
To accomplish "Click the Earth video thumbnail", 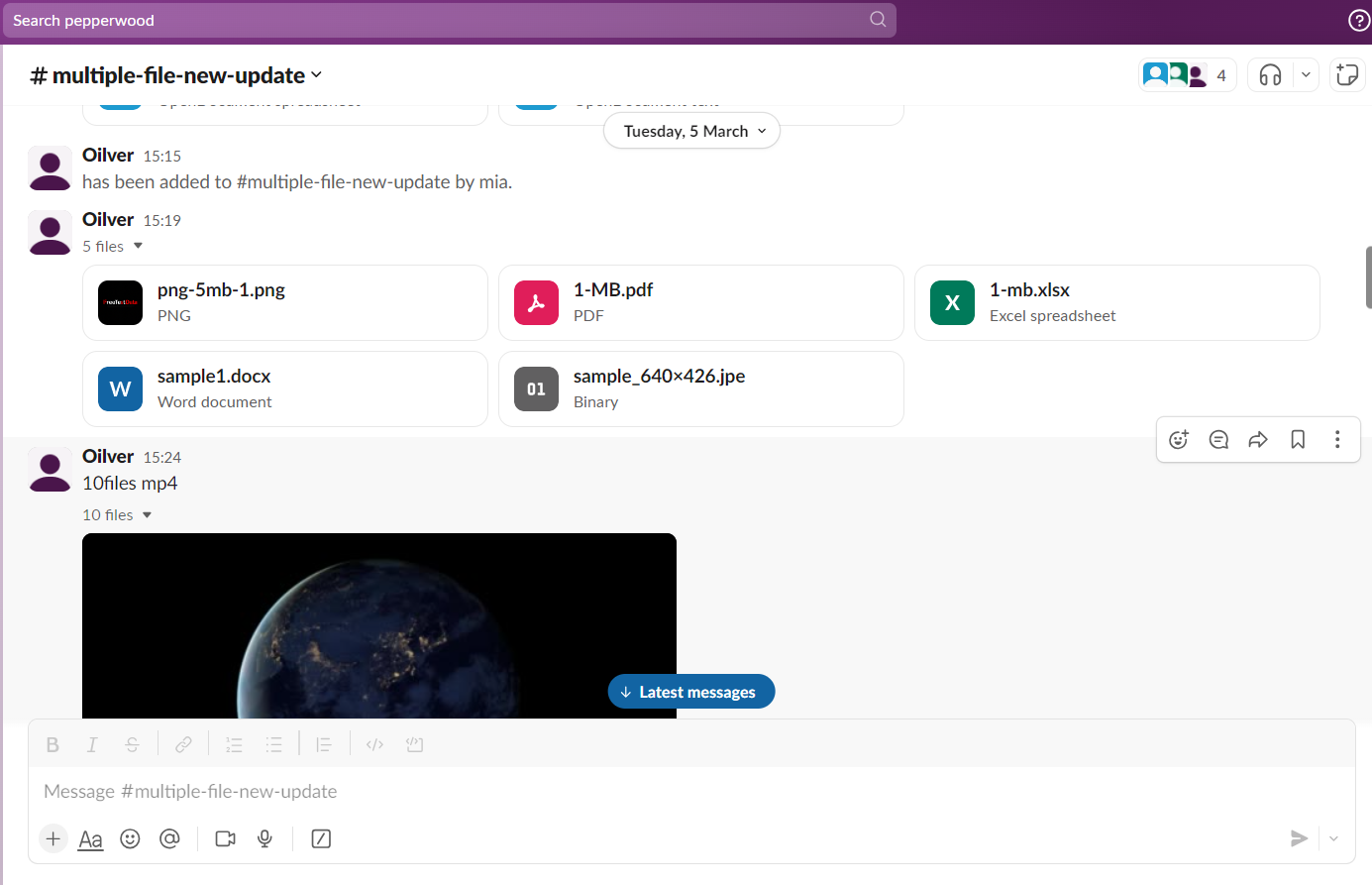I will [x=378, y=624].
